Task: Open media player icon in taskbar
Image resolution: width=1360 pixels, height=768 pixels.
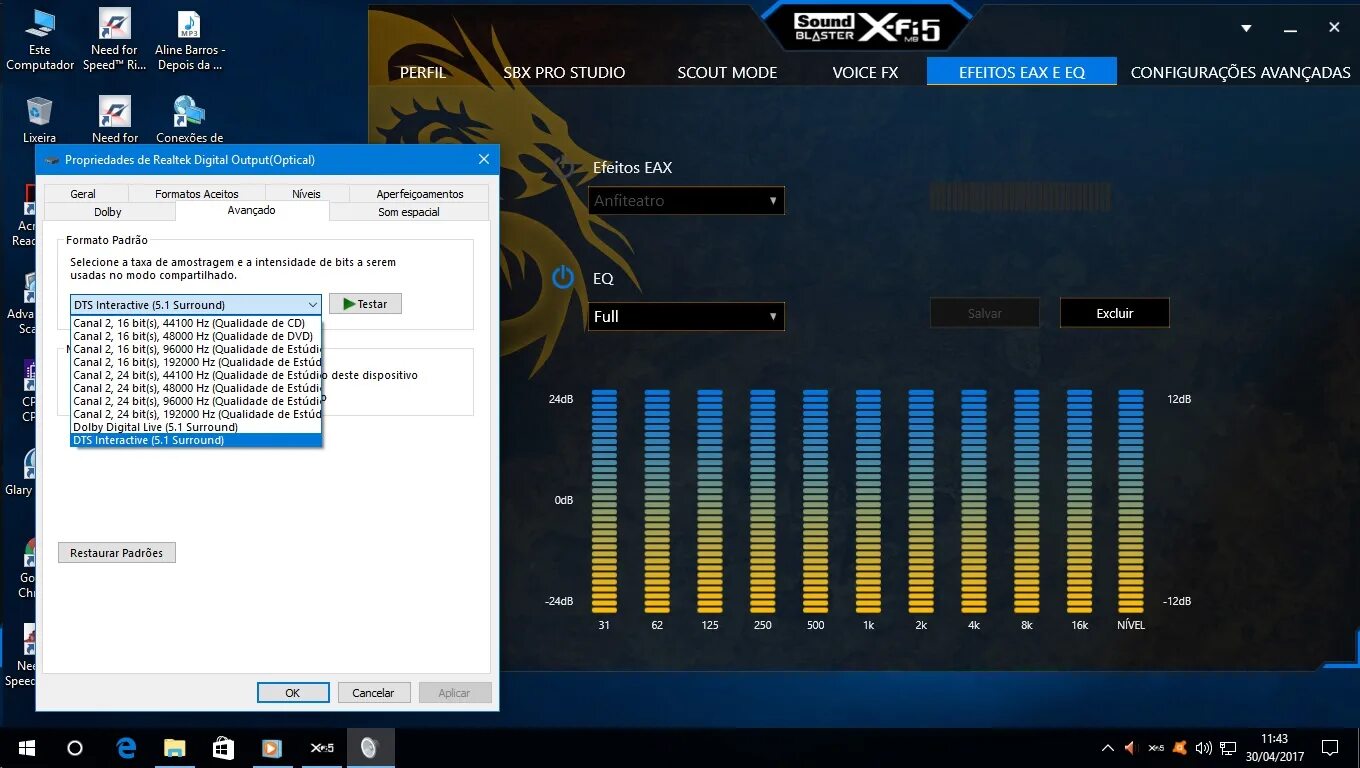Action: coord(271,748)
